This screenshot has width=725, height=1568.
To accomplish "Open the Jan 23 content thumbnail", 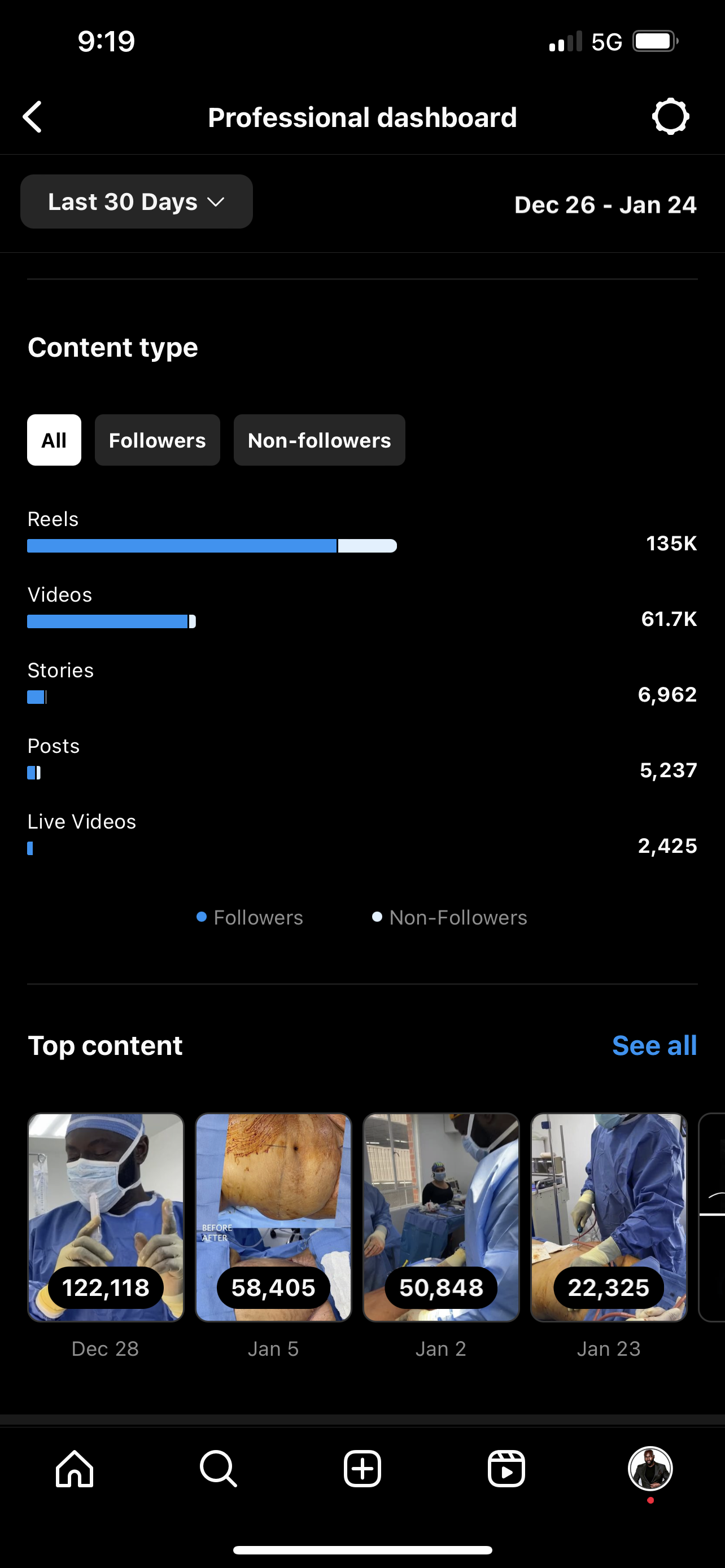I will point(609,1217).
